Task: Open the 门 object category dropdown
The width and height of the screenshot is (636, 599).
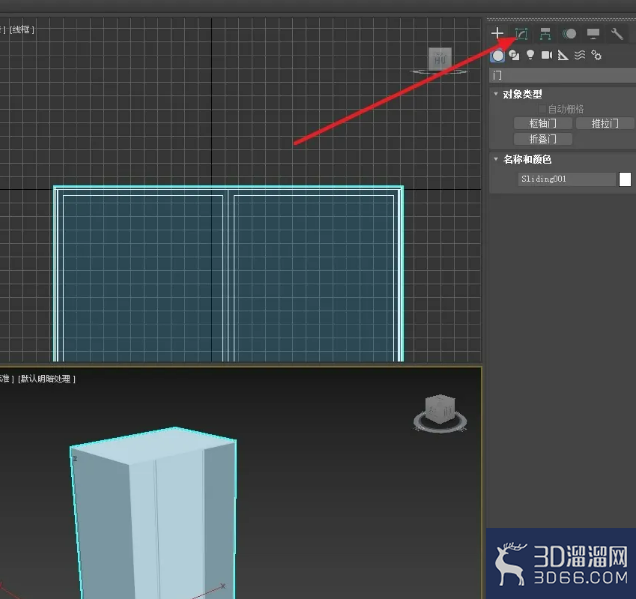Action: click(563, 75)
